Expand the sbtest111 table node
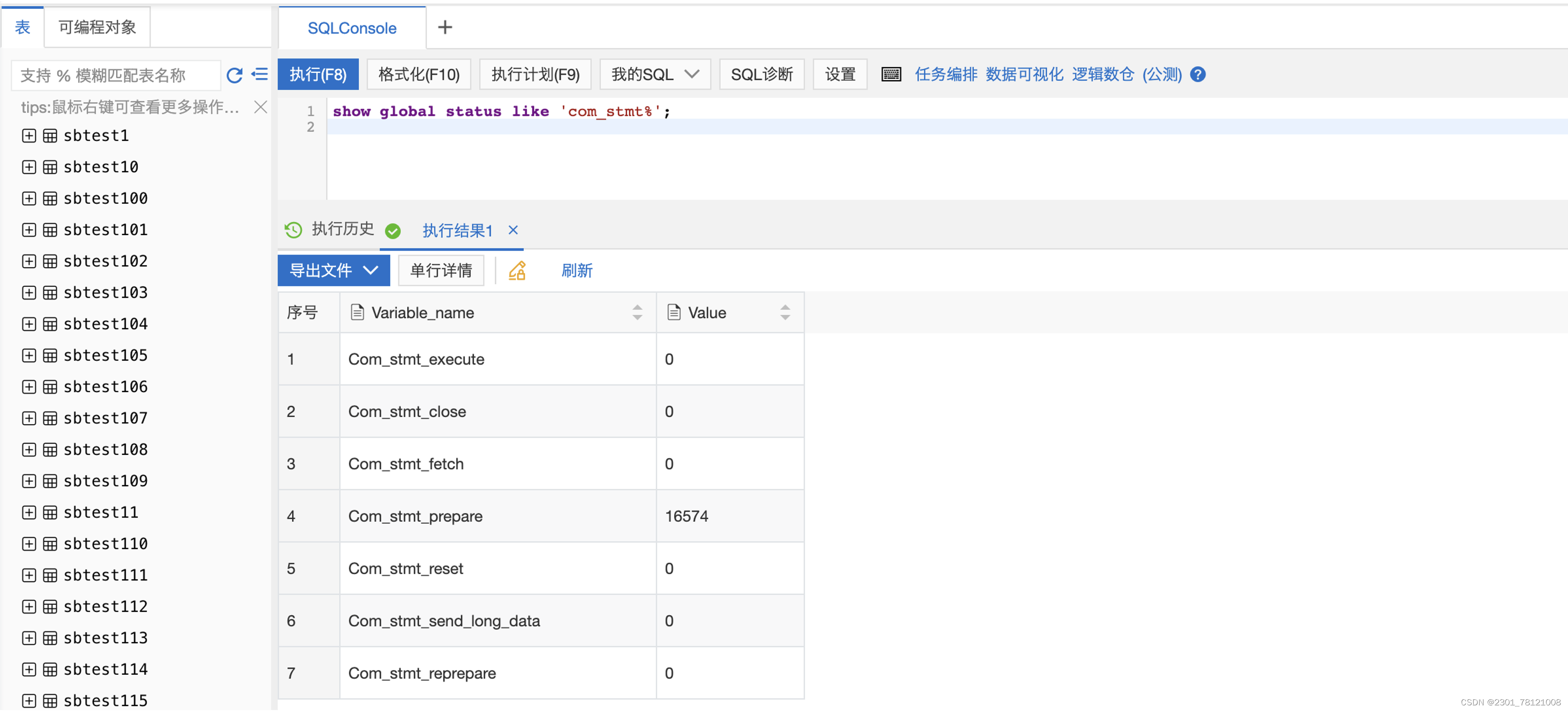This screenshot has height=711, width=1568. tap(29, 575)
